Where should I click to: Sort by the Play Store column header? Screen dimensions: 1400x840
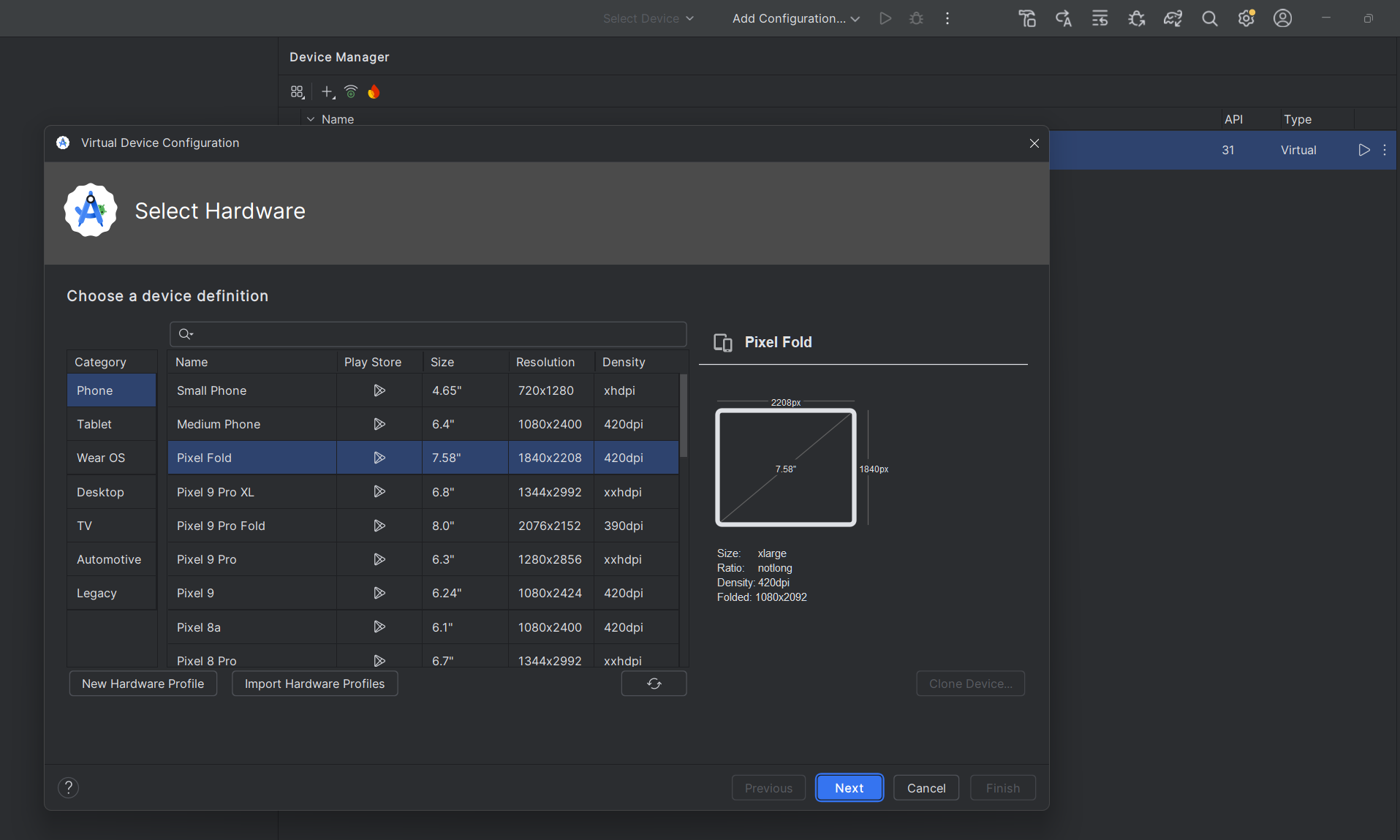point(379,362)
